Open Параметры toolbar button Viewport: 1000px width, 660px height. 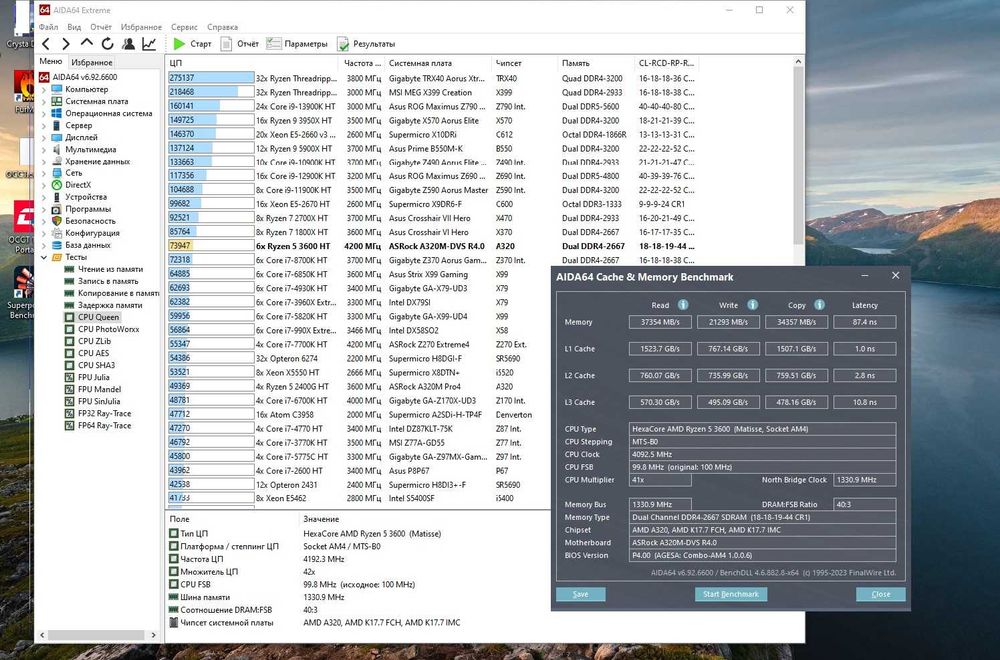297,44
